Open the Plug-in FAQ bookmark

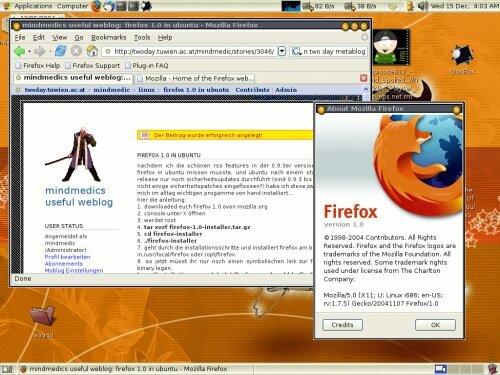pyautogui.click(x=147, y=66)
